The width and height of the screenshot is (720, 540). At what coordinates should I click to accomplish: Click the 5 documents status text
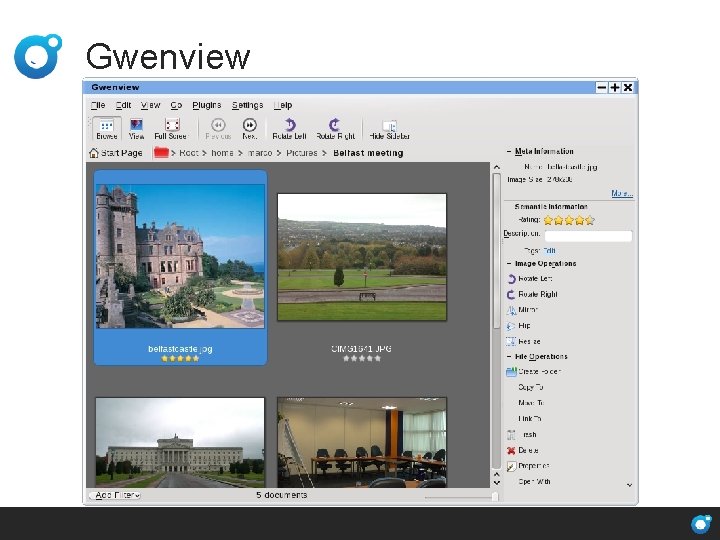281,495
